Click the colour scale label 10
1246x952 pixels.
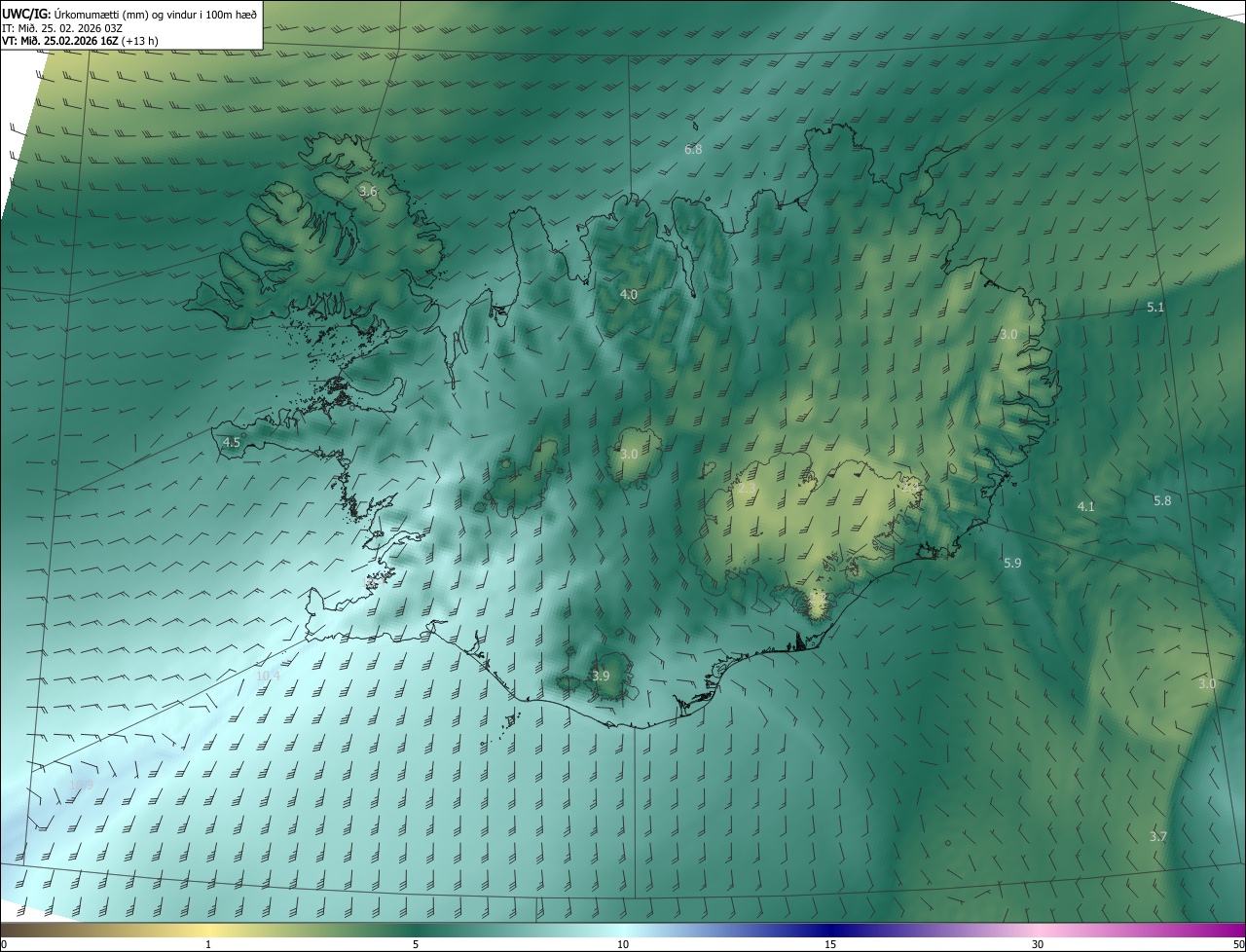point(623,944)
